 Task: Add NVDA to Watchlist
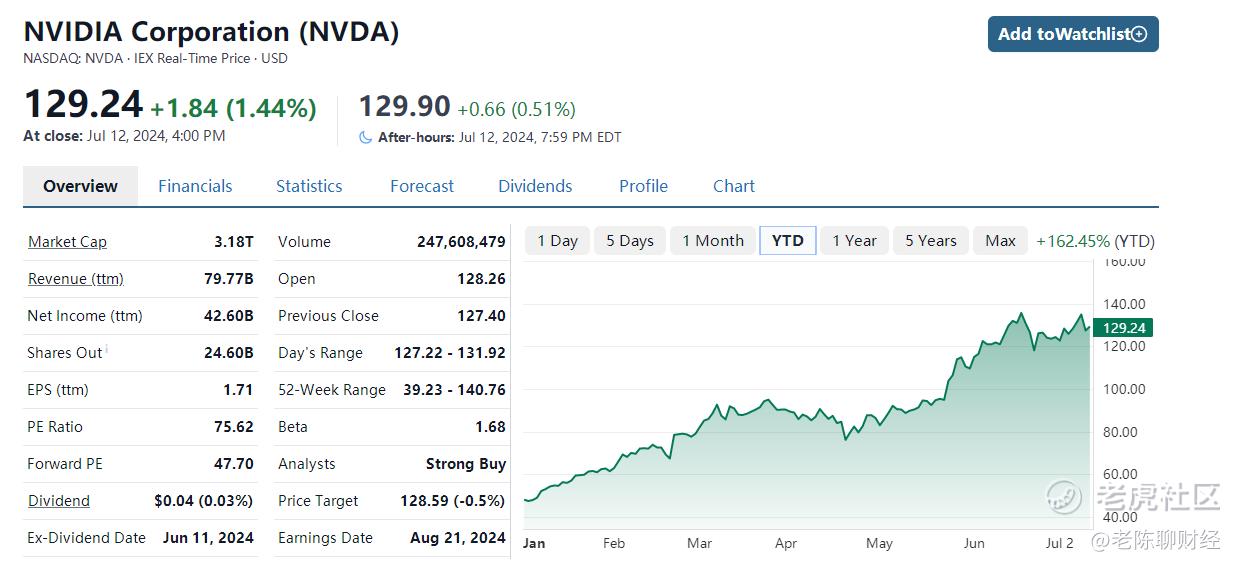point(1073,34)
